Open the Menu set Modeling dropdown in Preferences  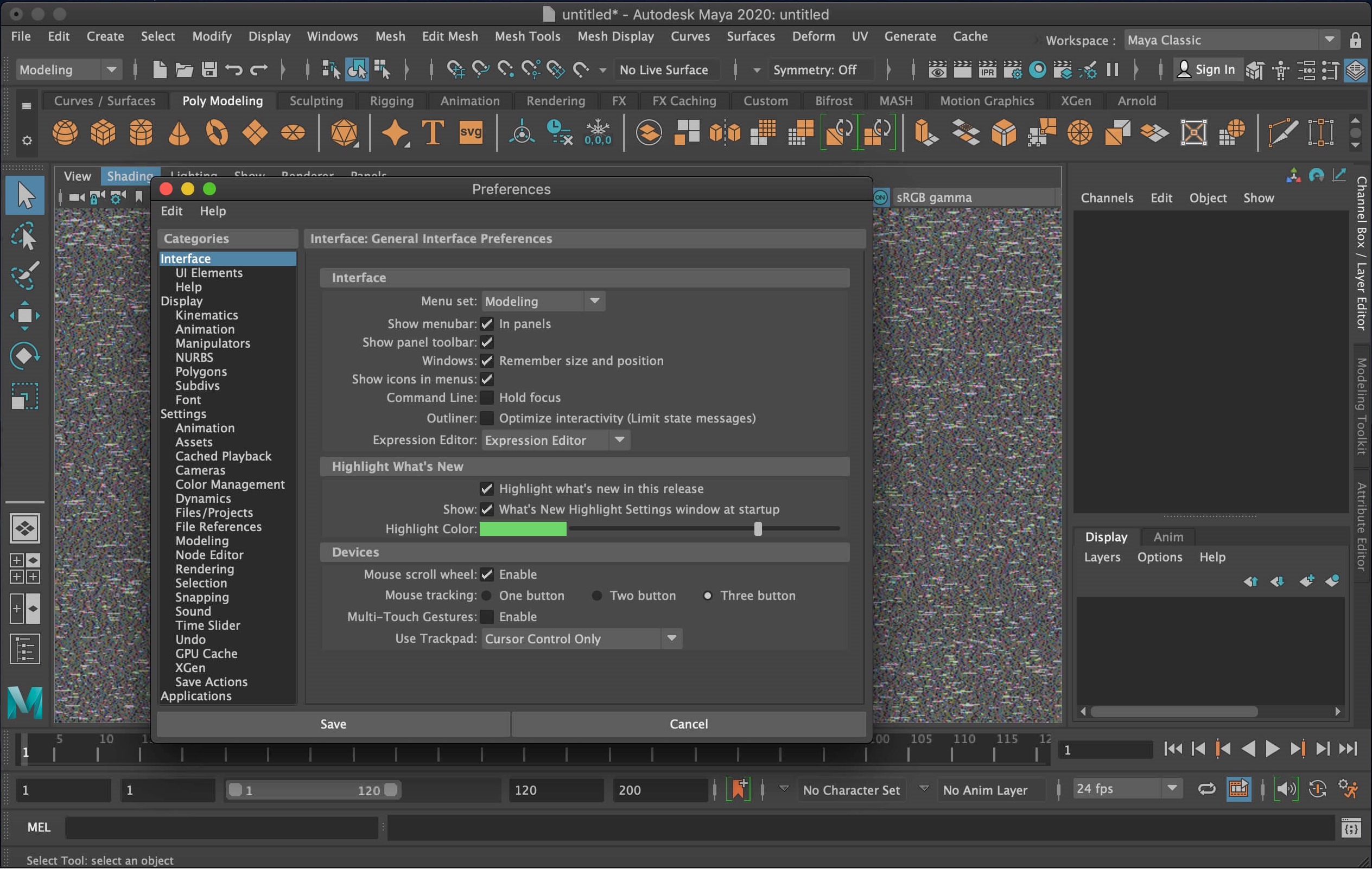[x=543, y=301]
